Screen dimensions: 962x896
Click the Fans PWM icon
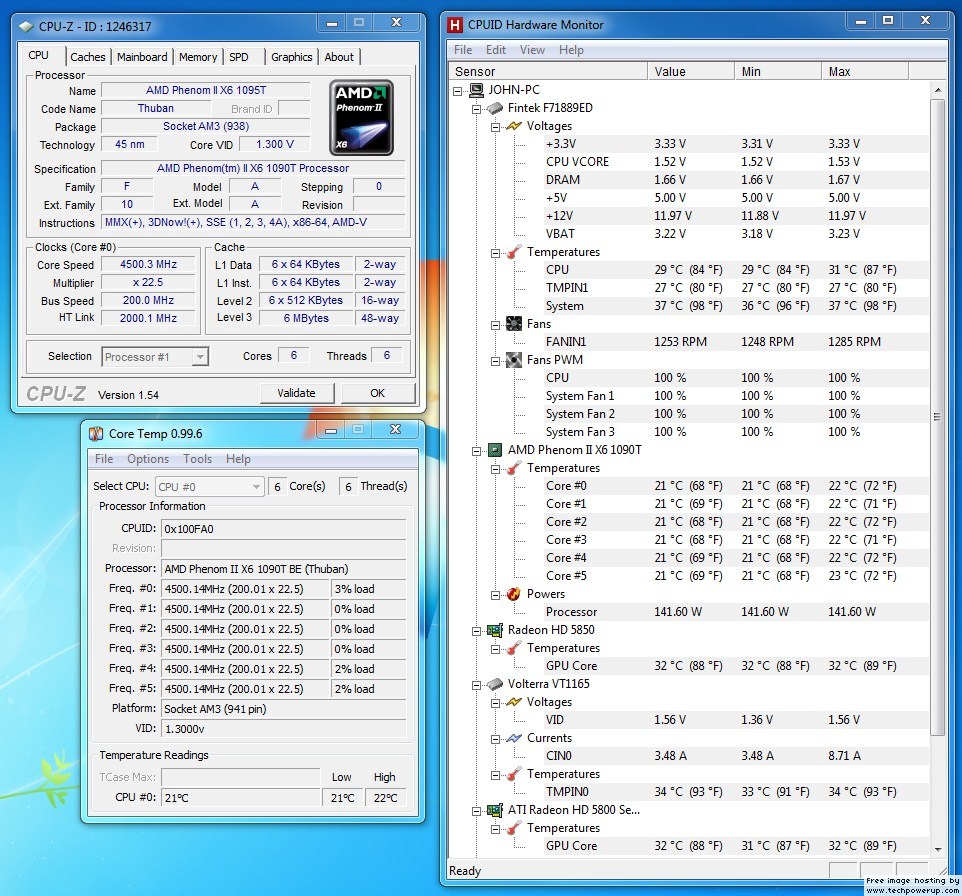(x=514, y=360)
